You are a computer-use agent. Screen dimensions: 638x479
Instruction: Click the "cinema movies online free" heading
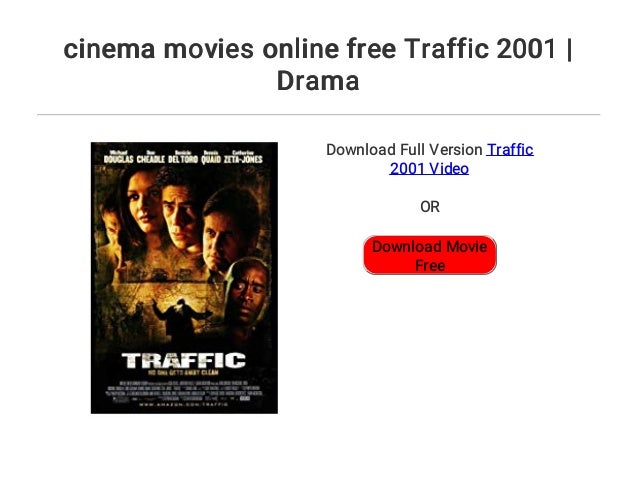[x=230, y=49]
